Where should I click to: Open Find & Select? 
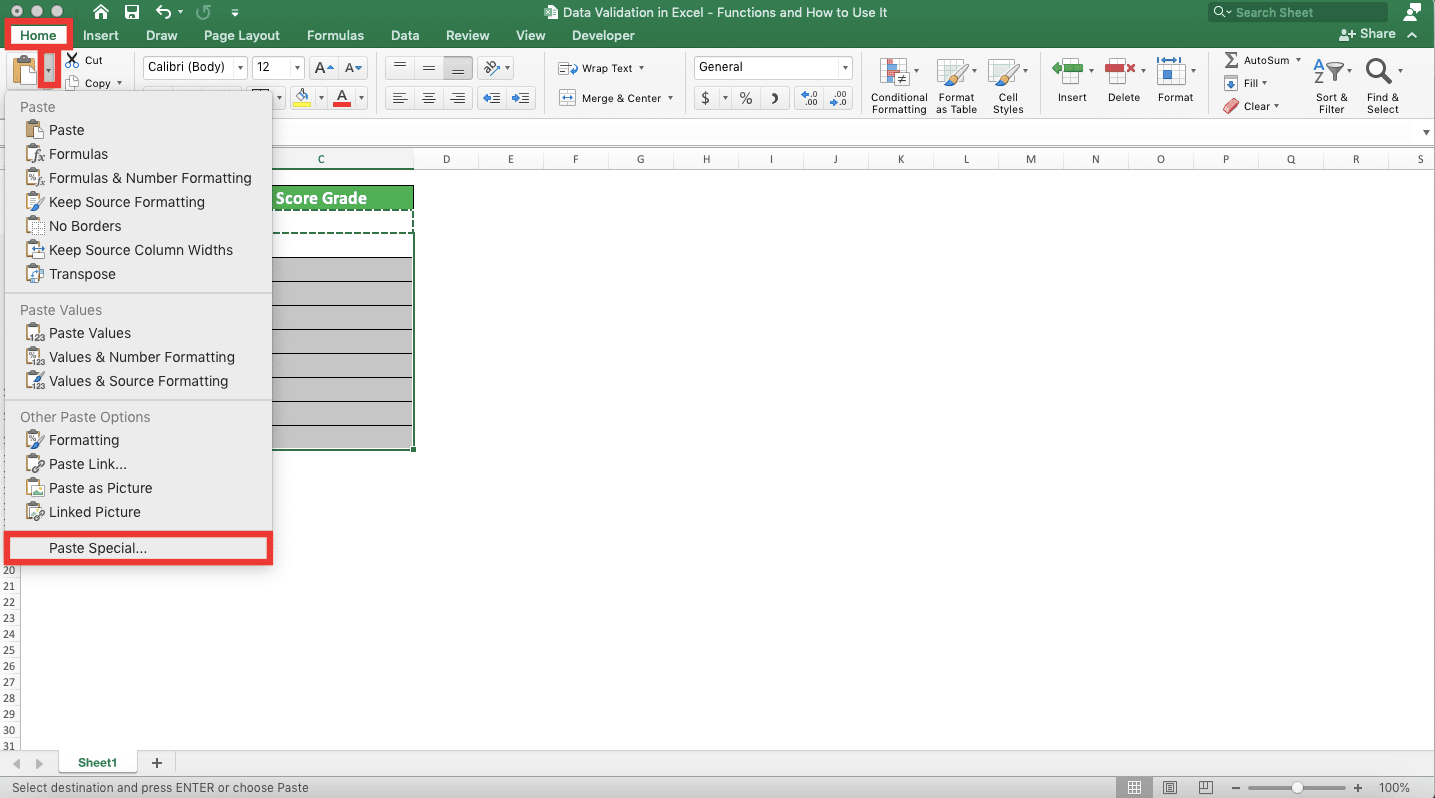1383,86
